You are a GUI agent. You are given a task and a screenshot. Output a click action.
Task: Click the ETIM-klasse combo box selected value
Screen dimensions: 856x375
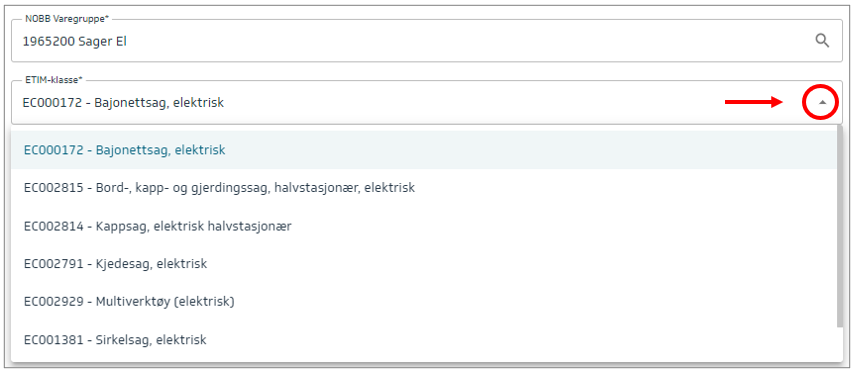[x=123, y=102]
